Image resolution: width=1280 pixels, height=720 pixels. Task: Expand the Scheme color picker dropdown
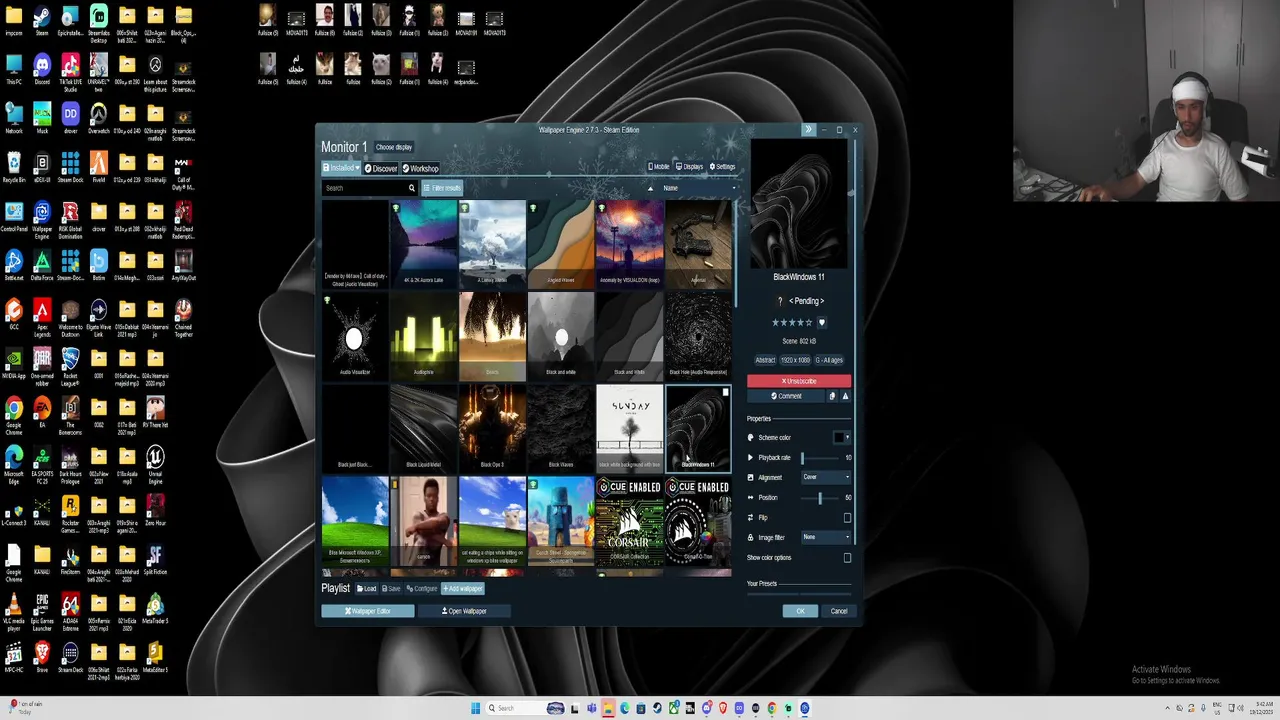(848, 437)
